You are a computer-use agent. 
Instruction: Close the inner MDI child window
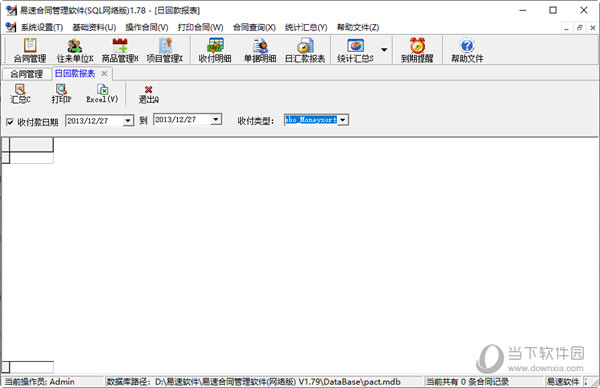coord(593,28)
